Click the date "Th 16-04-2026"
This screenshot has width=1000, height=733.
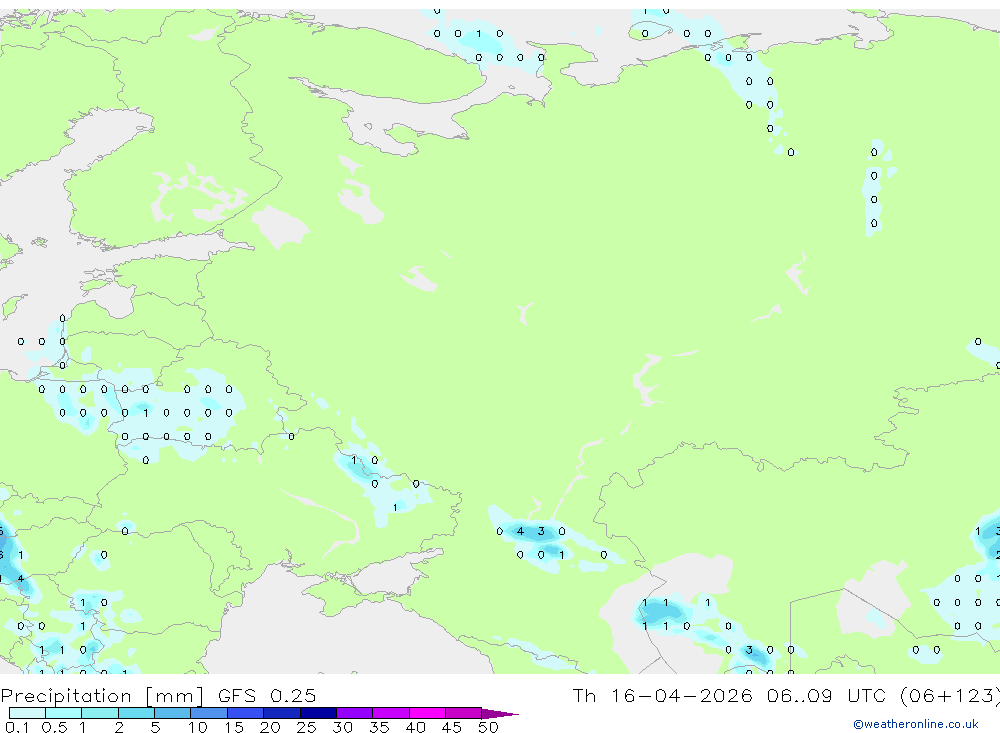(x=662, y=696)
